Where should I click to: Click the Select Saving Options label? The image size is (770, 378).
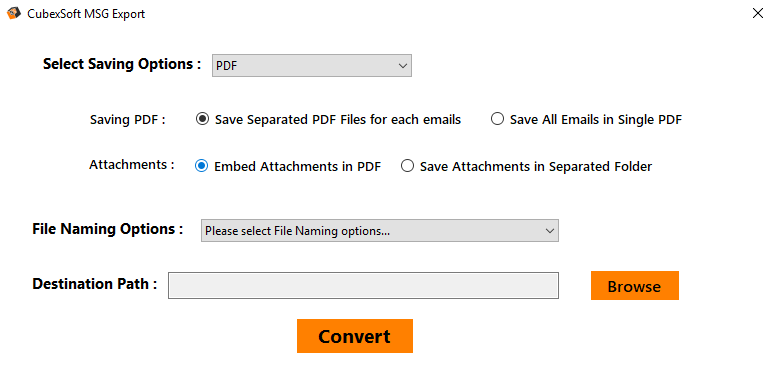[x=122, y=64]
